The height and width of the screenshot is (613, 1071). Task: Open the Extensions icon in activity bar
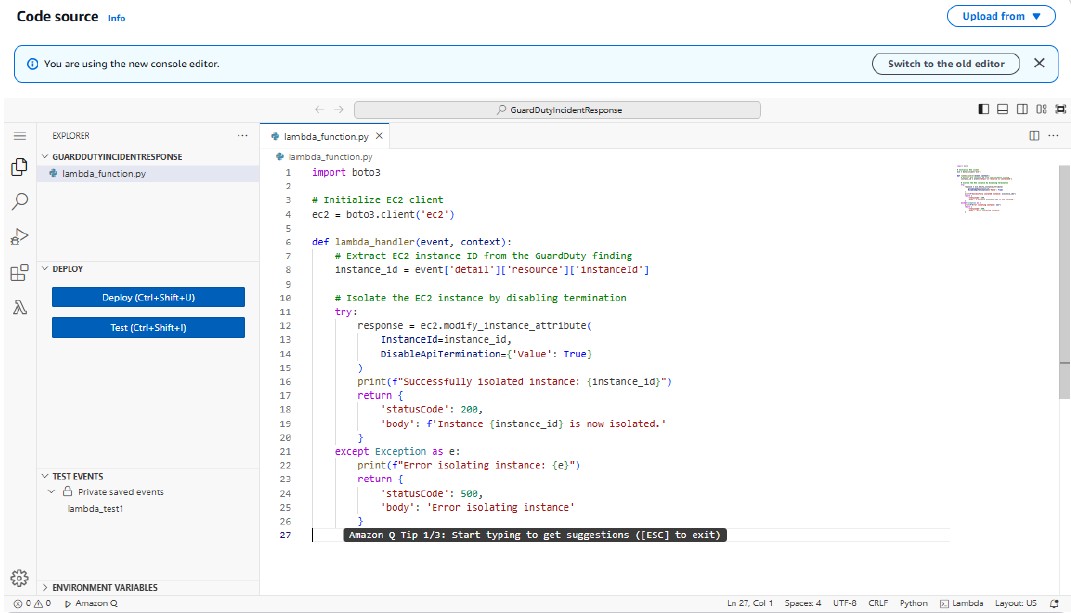tap(20, 273)
